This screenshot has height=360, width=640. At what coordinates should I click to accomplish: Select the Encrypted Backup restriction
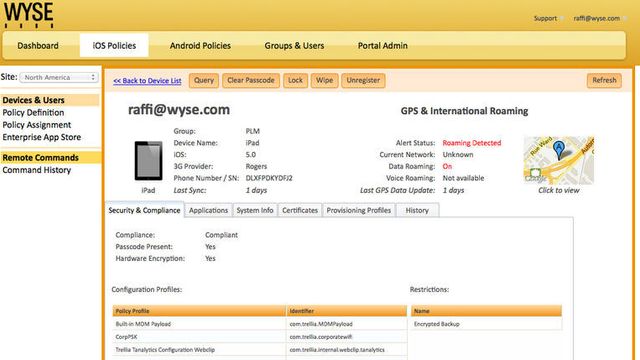coord(436,324)
